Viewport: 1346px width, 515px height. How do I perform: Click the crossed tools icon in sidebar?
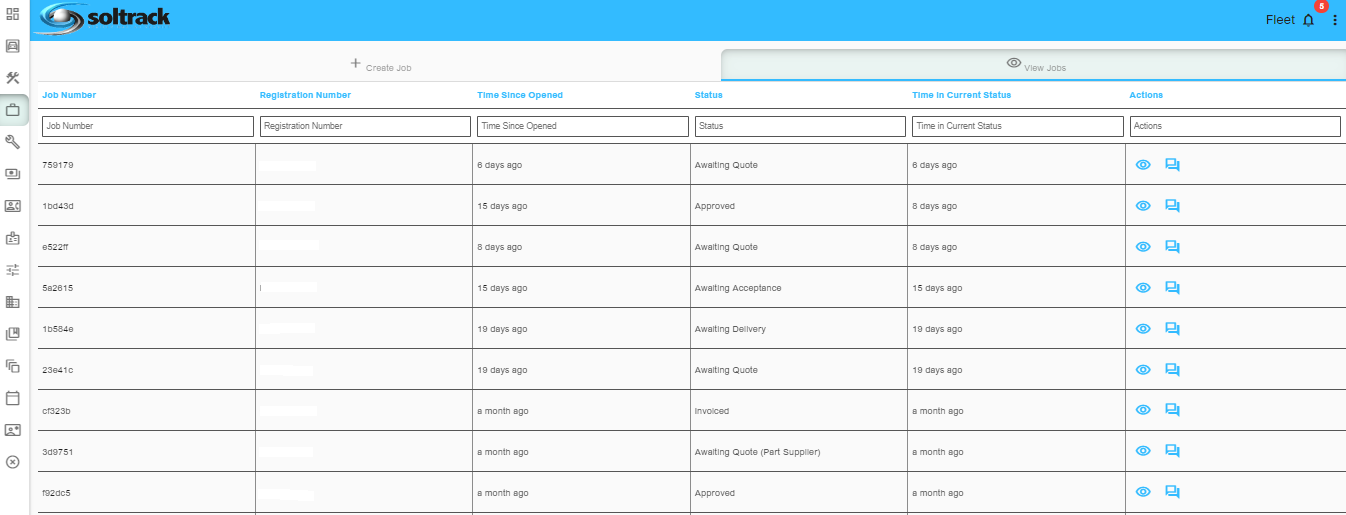tap(13, 78)
